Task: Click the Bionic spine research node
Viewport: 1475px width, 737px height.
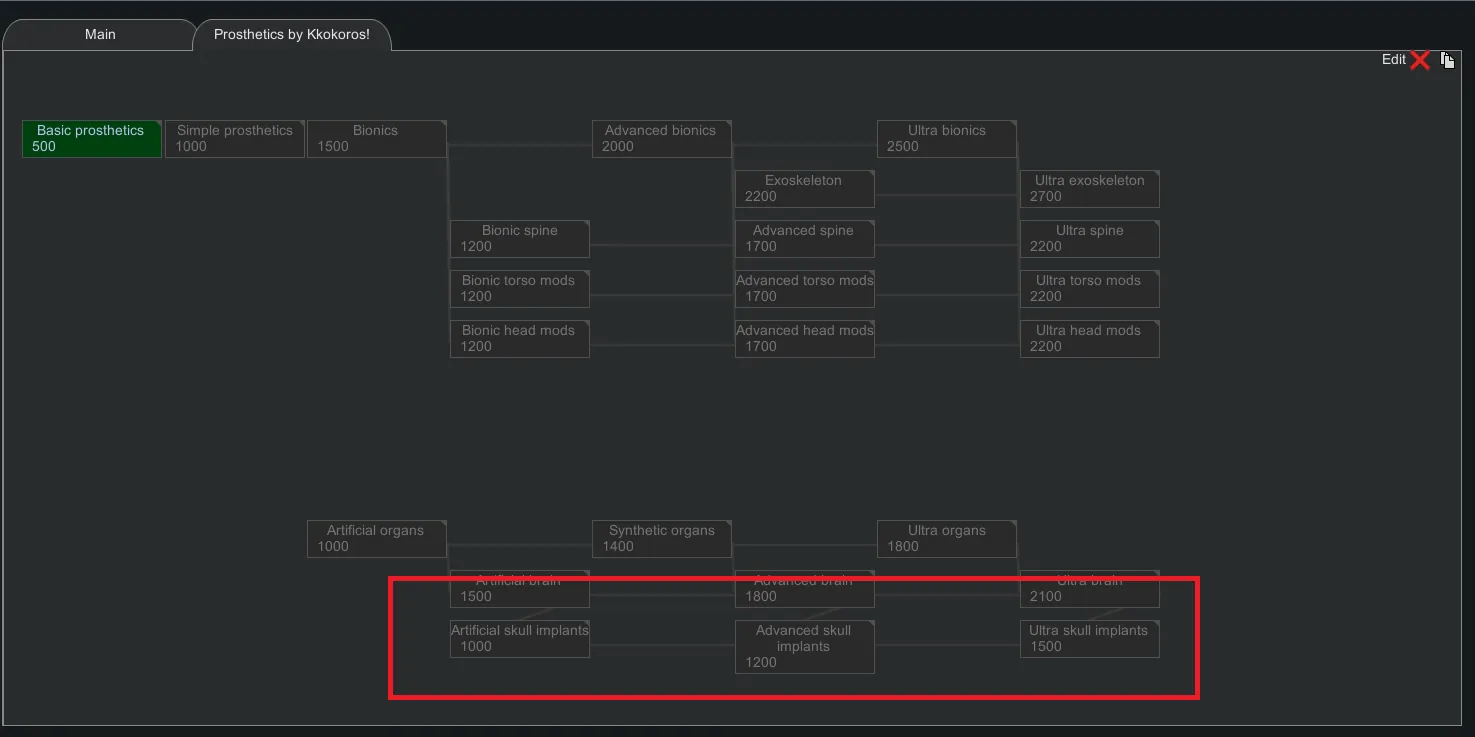Action: point(519,239)
